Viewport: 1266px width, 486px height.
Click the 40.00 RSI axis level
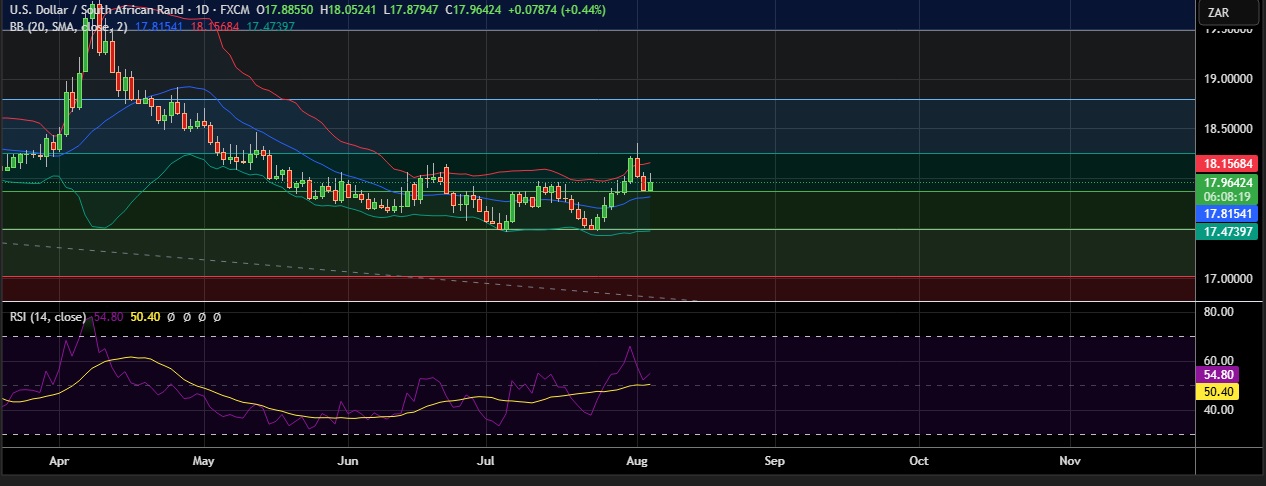pos(1219,409)
